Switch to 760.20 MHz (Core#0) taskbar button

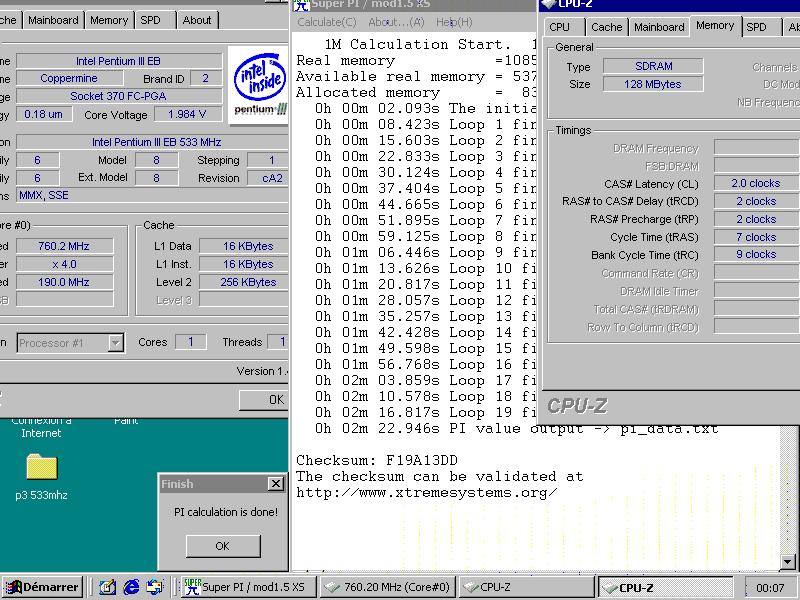click(x=389, y=587)
